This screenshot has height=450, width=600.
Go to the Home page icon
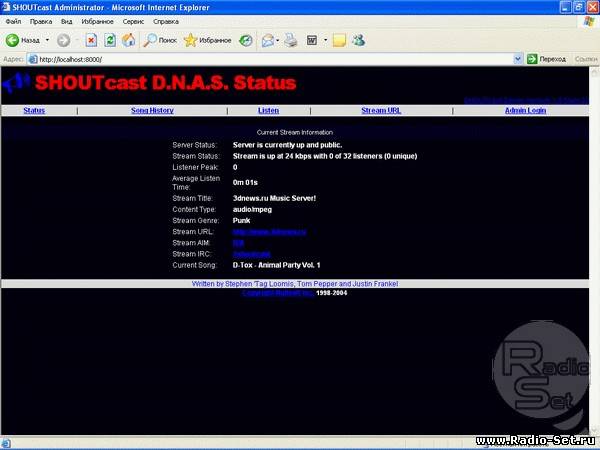click(128, 41)
